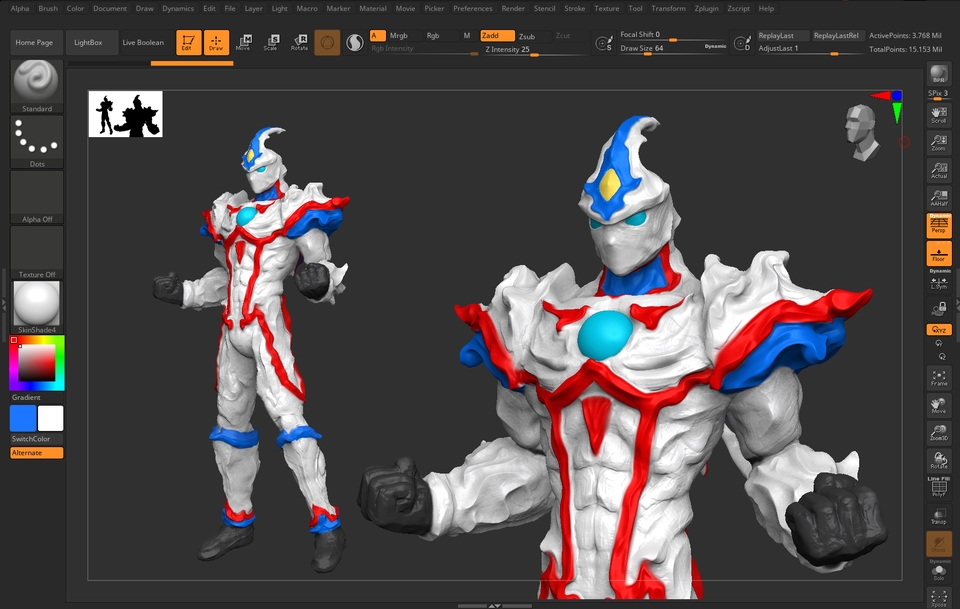Click the Frame icon in right shelf
960x609 pixels.
pos(938,377)
